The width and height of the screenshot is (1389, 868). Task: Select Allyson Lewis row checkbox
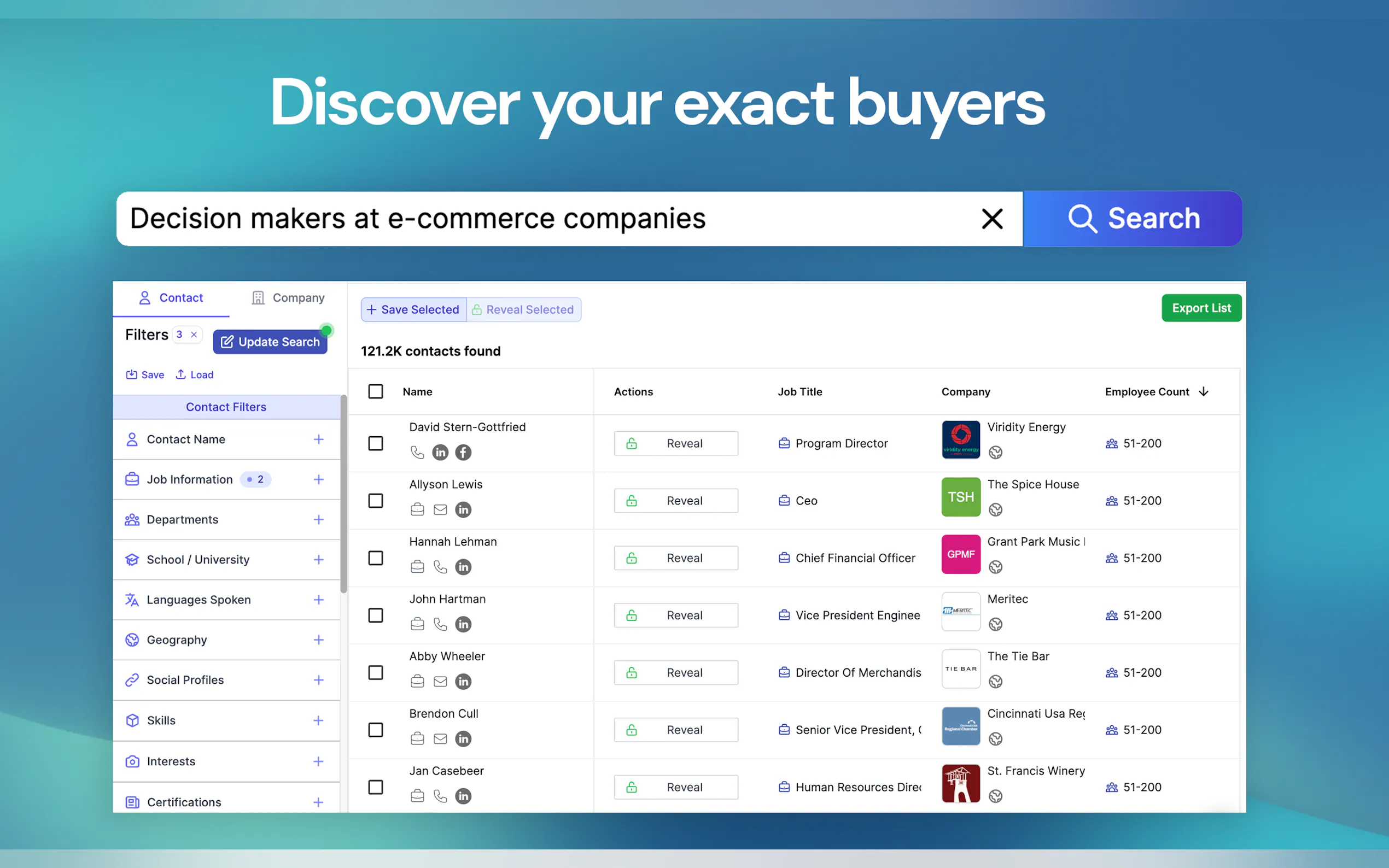pos(376,501)
